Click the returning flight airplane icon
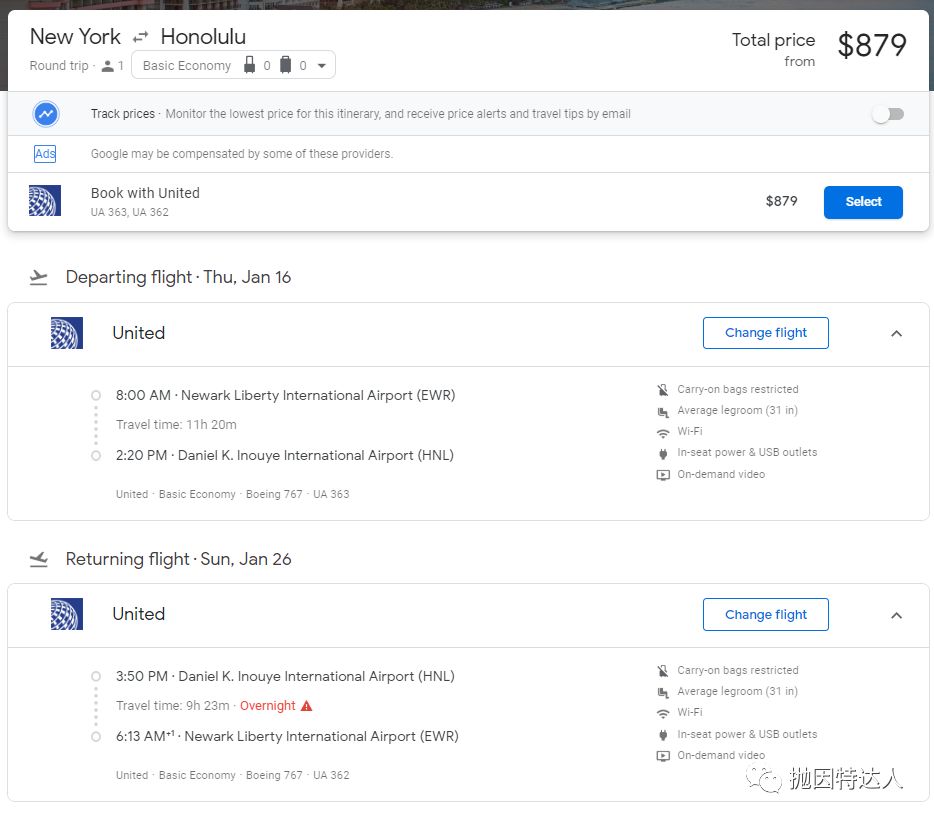Screen dimensions: 934x820 coord(39,559)
